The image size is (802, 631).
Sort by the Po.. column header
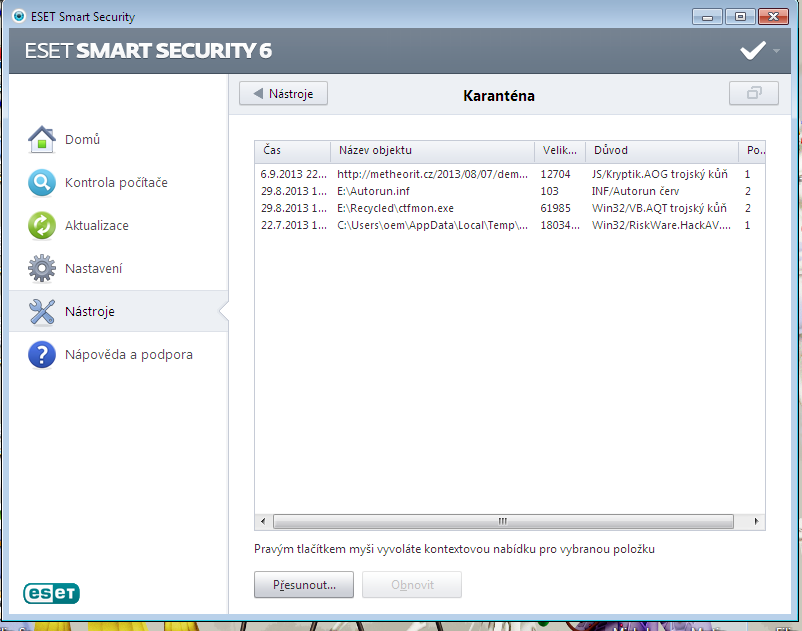pyautogui.click(x=752, y=150)
